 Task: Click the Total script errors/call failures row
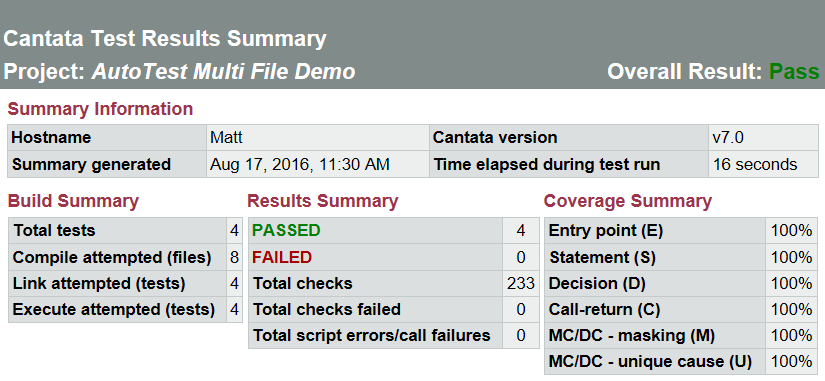pyautogui.click(x=394, y=336)
